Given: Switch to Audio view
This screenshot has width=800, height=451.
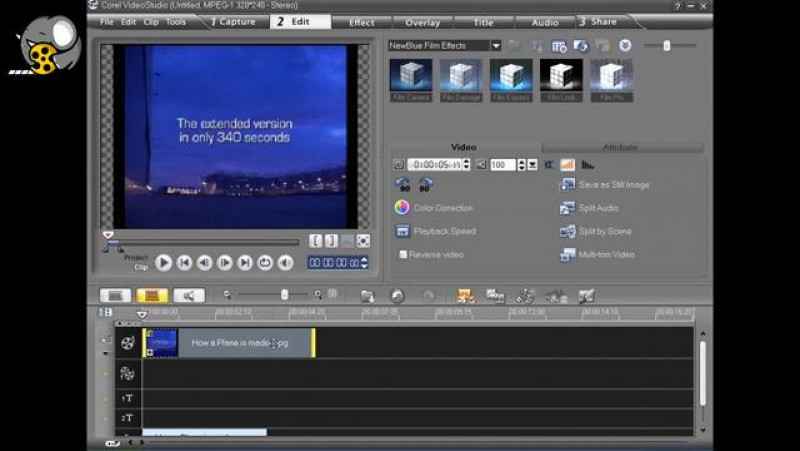Looking at the screenshot, I should pos(189,295).
